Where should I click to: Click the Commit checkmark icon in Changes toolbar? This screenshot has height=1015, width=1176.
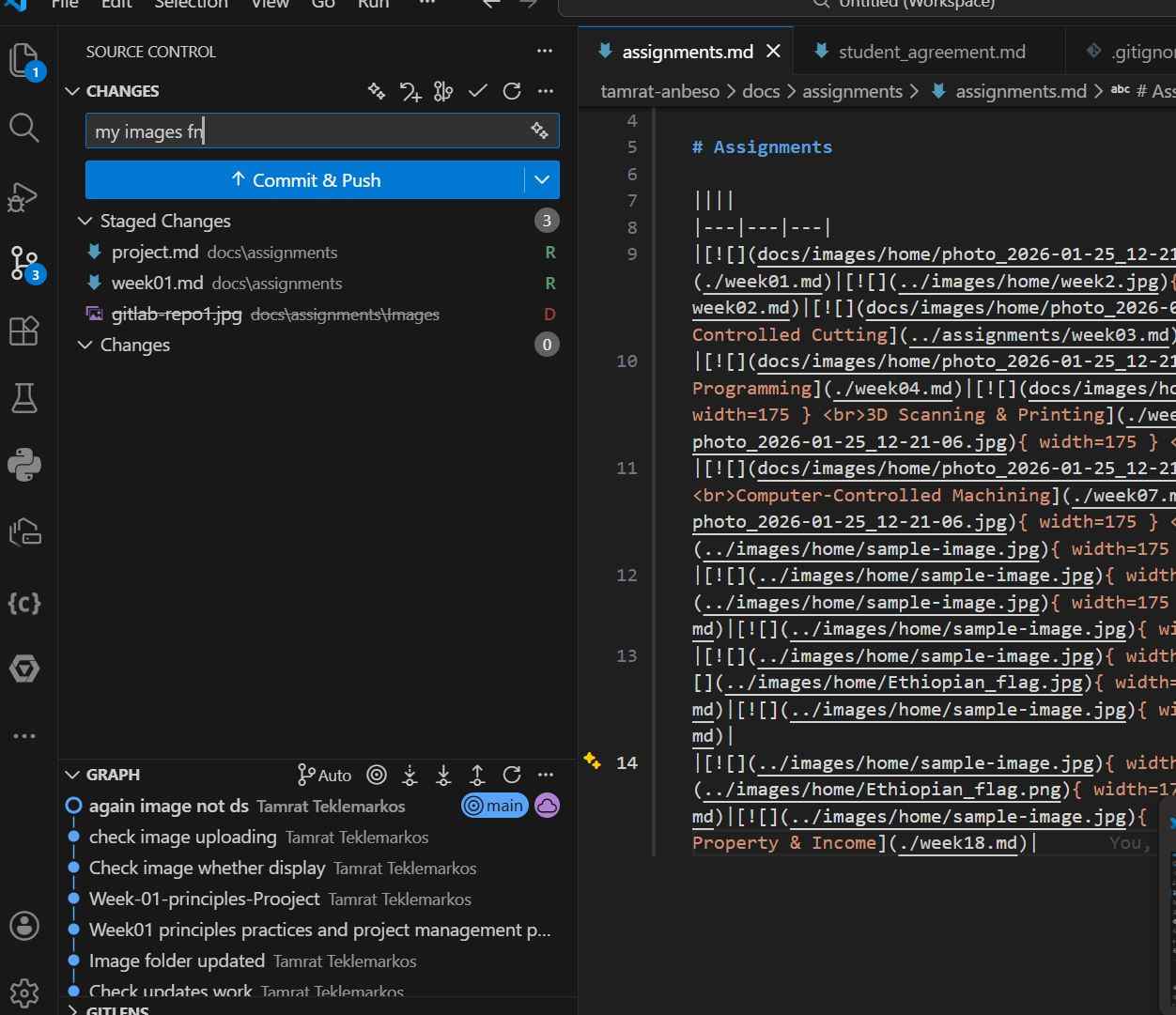pyautogui.click(x=478, y=91)
